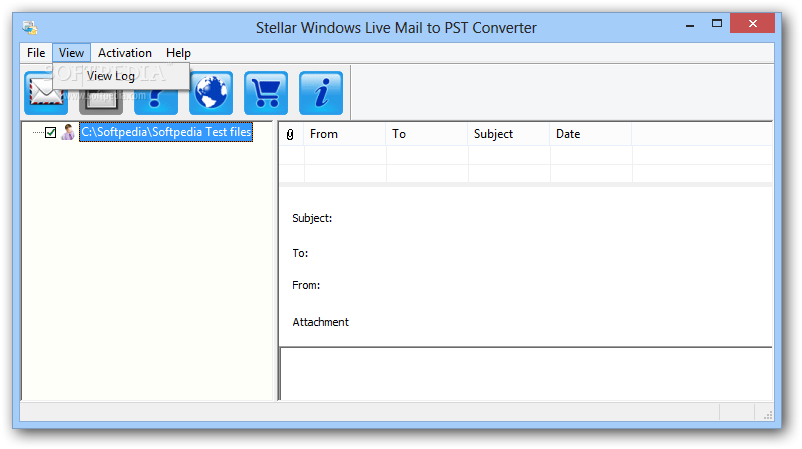The width and height of the screenshot is (802, 449).
Task: Click the save icon partly behind View menu
Action: tap(101, 102)
